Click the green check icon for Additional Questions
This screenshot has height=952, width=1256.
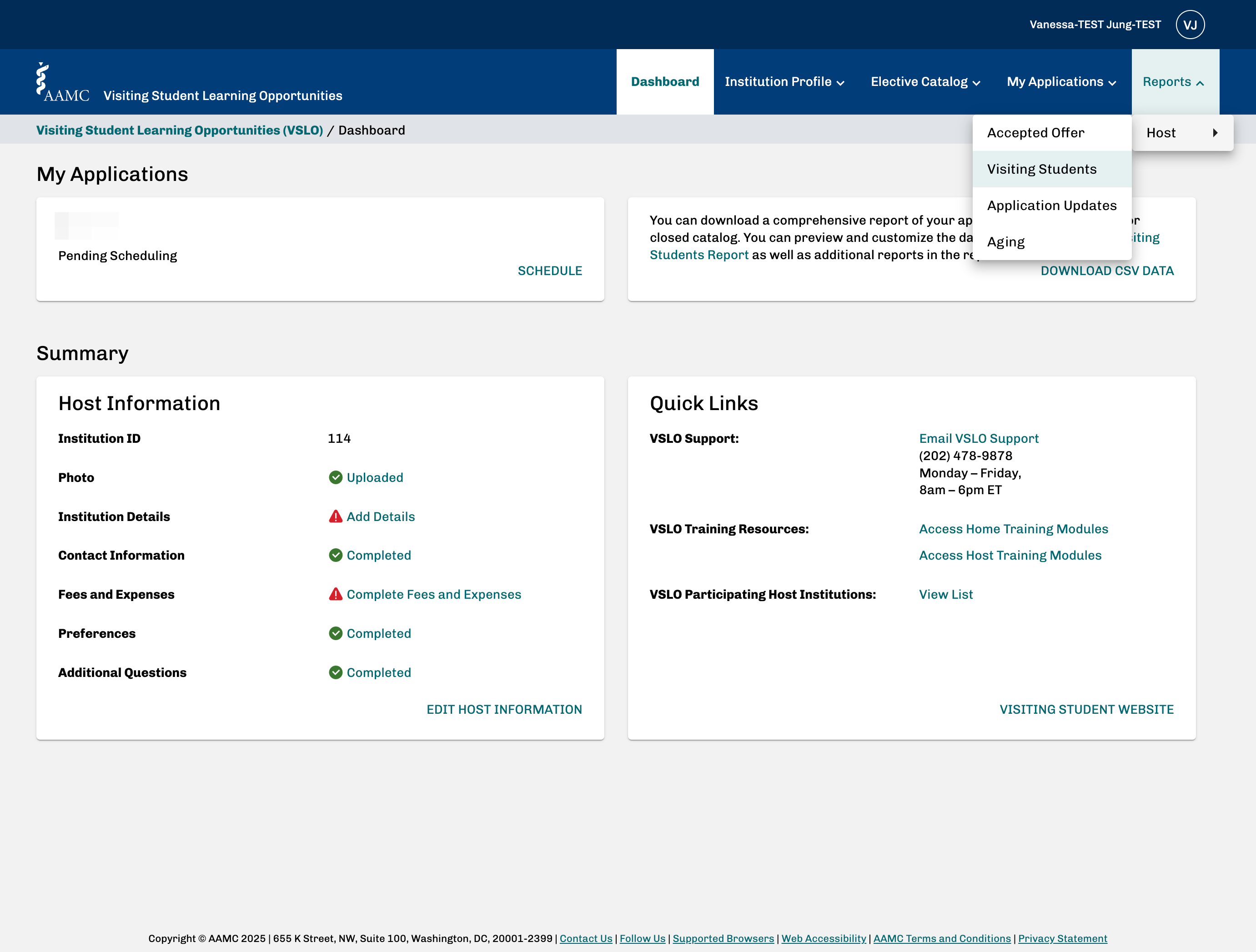point(336,672)
